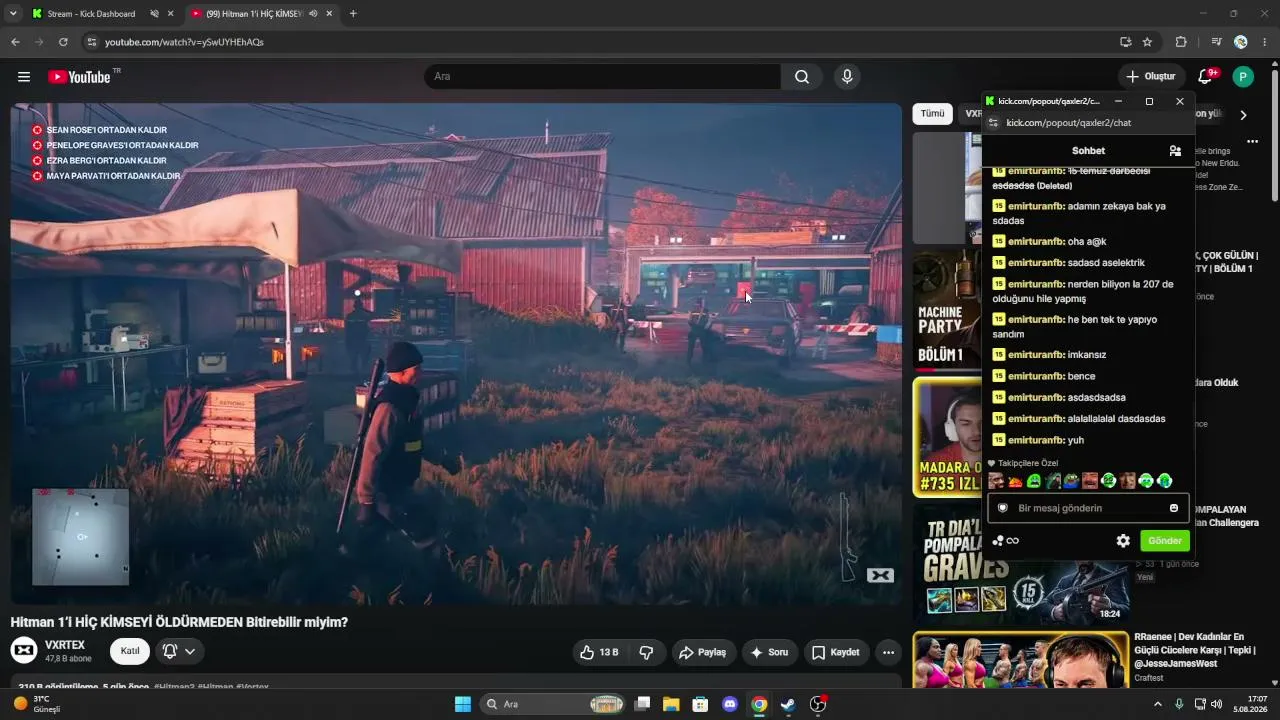Open Steam from the taskbar
Screen dimensions: 1280x720
pos(788,704)
